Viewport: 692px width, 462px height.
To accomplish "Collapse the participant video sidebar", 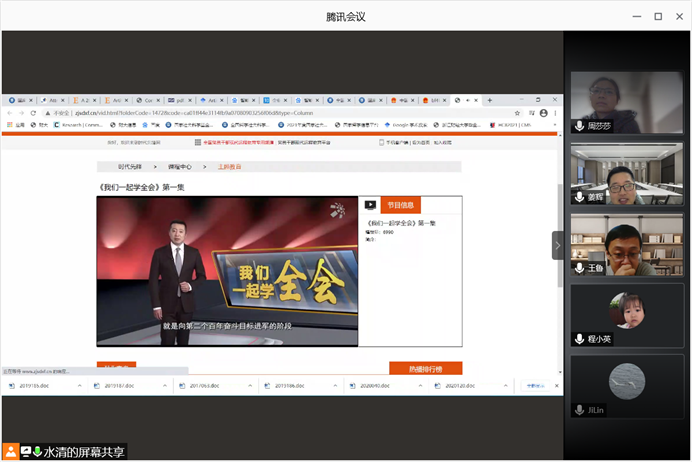I will click(558, 245).
